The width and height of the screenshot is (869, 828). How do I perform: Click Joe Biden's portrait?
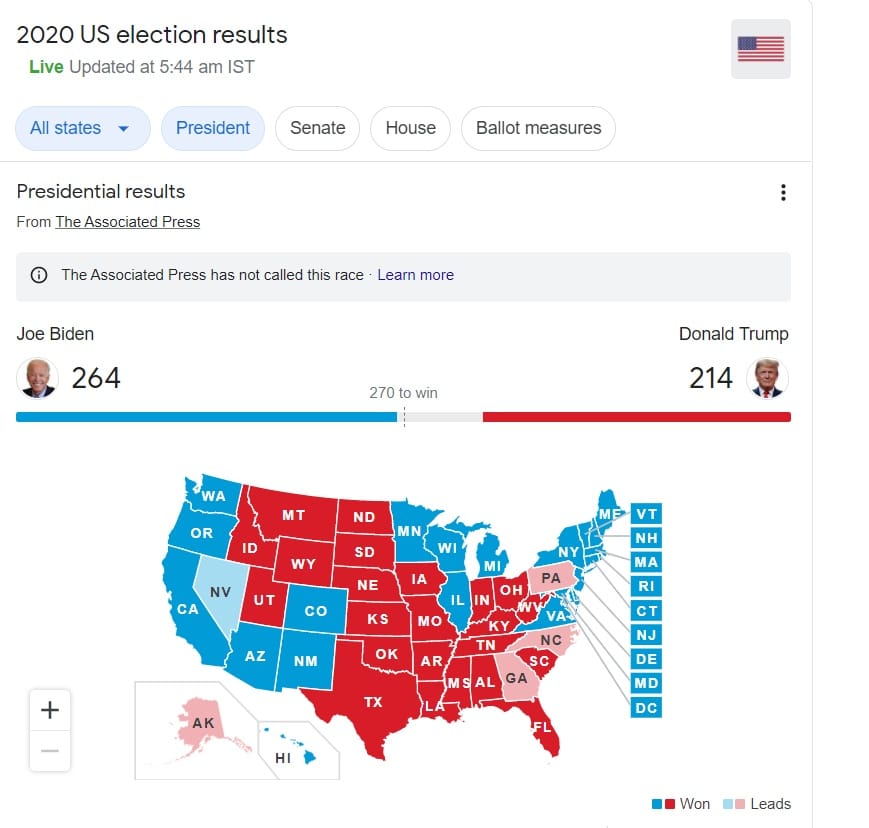coord(37,378)
